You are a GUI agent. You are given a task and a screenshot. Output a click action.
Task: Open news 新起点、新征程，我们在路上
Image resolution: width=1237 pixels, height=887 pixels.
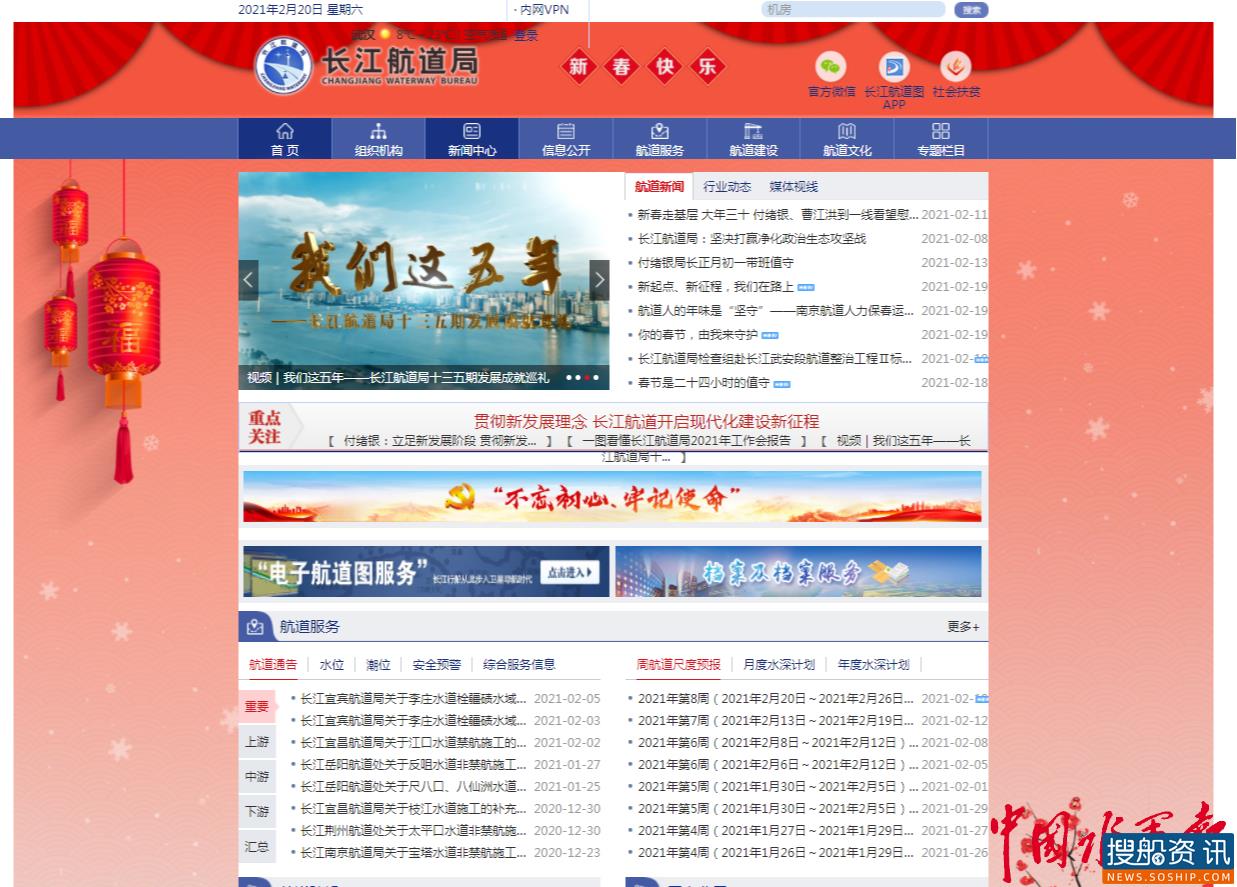[x=715, y=287]
